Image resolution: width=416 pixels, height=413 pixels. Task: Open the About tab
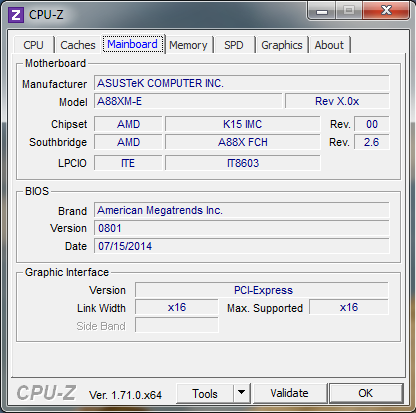[x=329, y=45]
